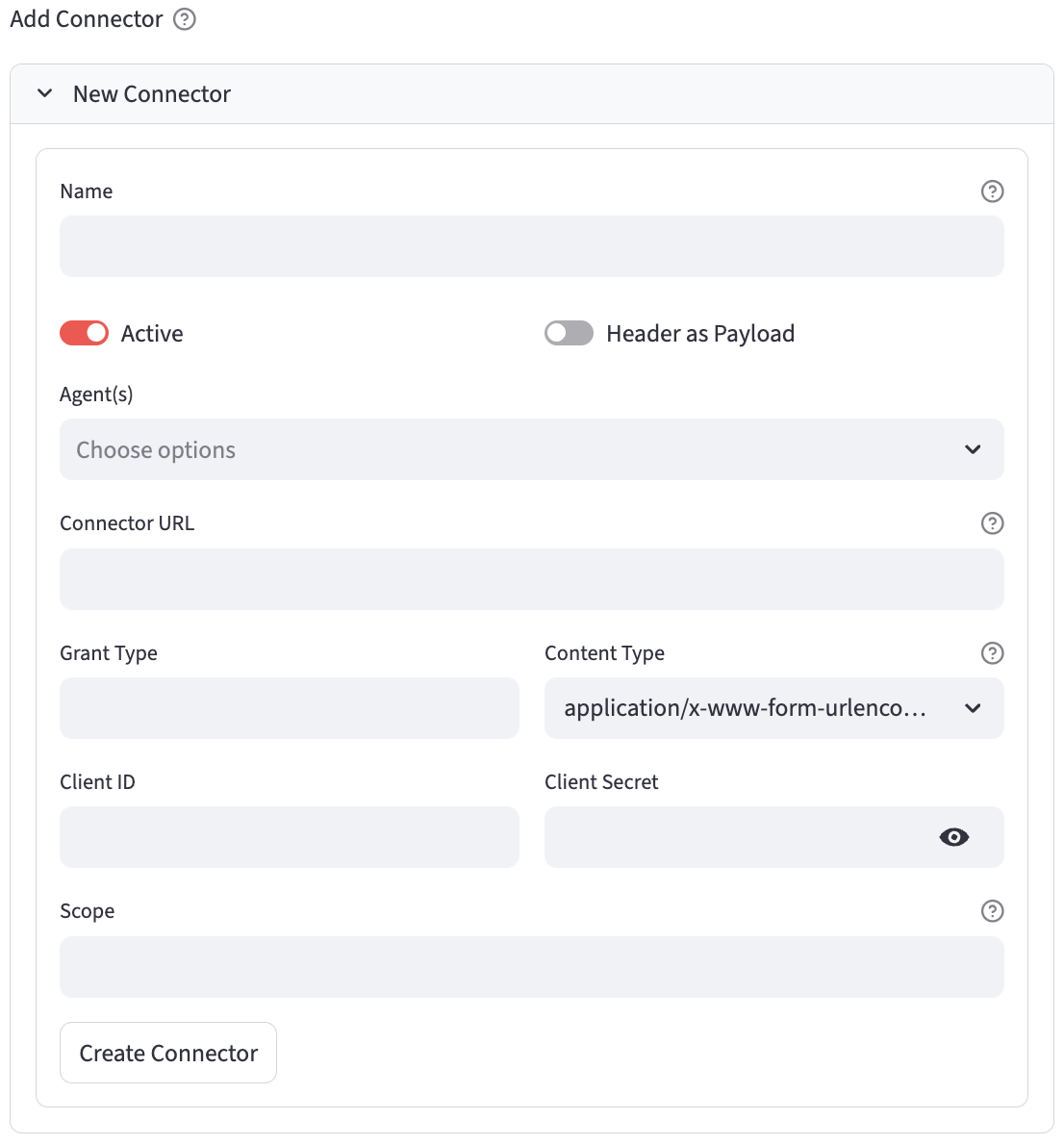Collapse the New Connector section
1064x1145 pixels.
(45, 94)
